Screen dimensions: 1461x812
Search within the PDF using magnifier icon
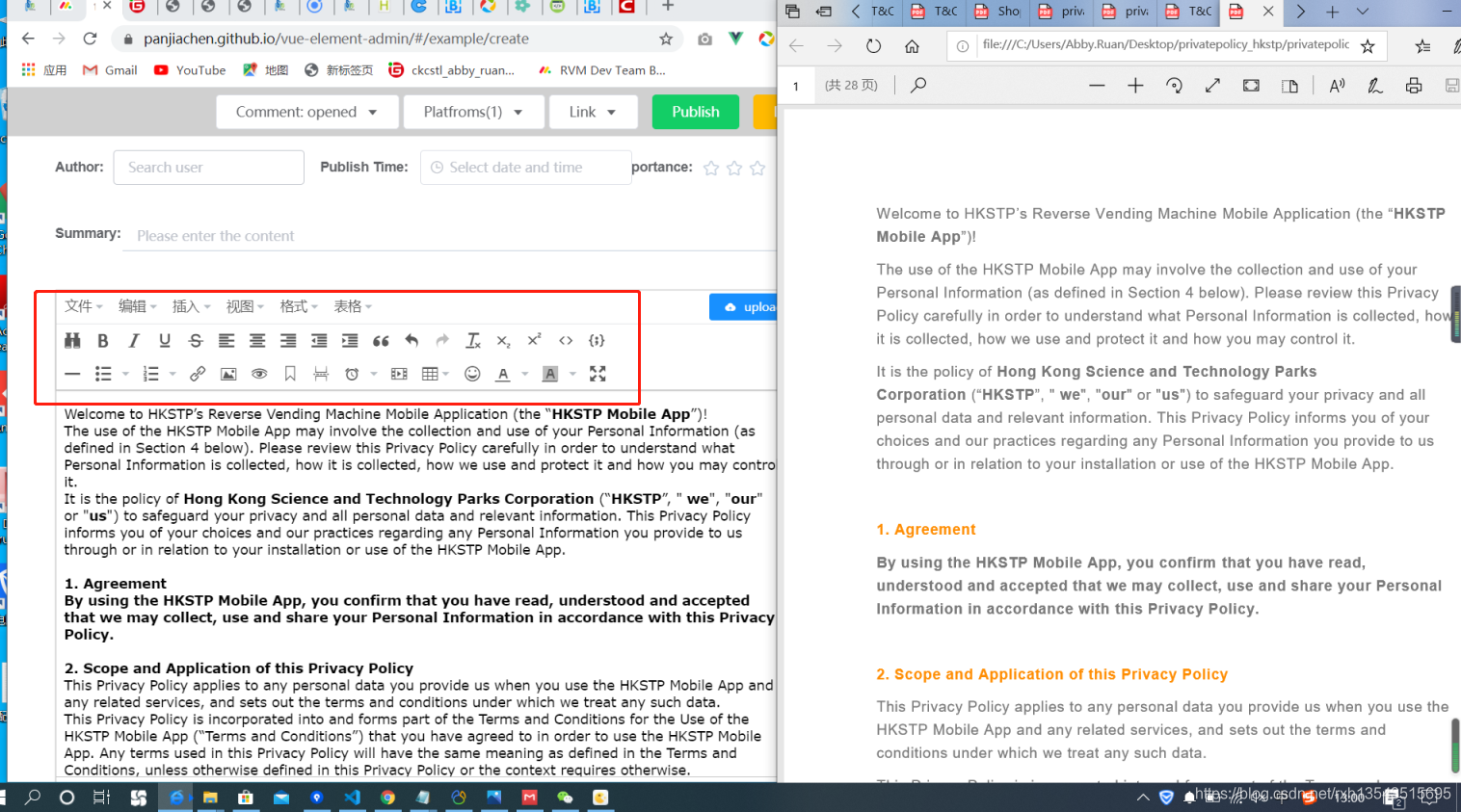click(x=918, y=86)
